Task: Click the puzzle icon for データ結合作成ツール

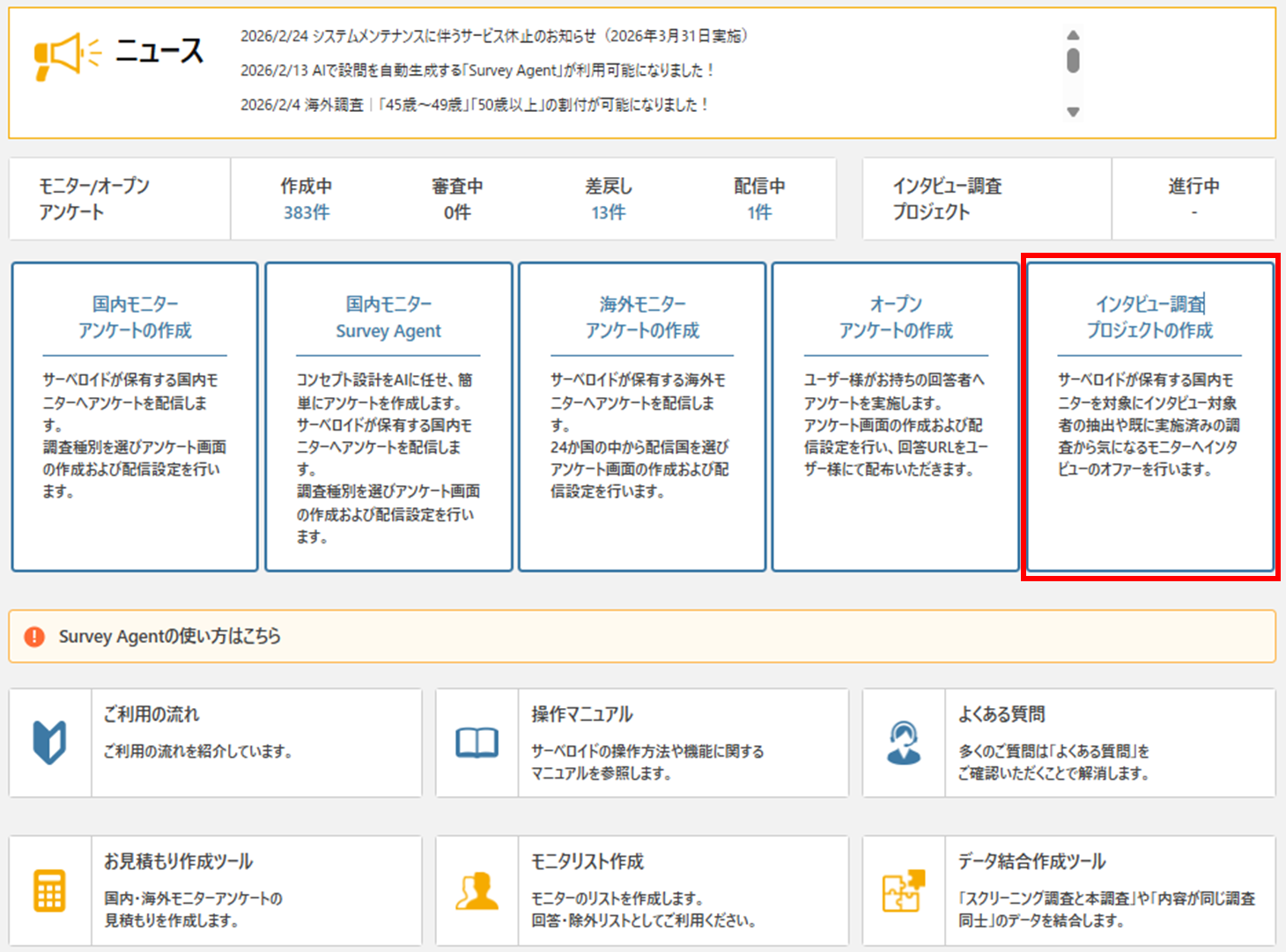Action: 904,890
